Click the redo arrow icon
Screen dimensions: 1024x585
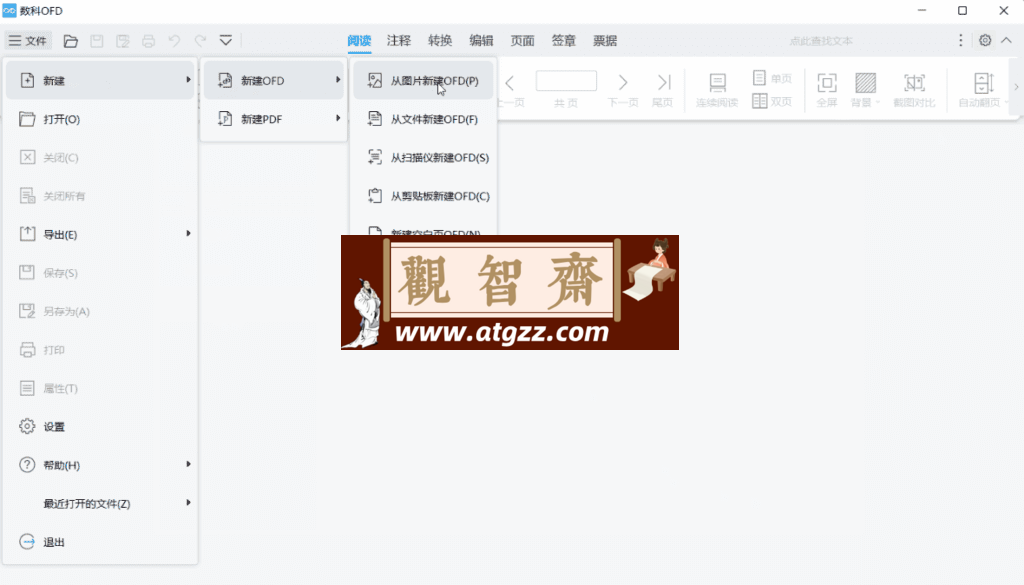(x=200, y=41)
